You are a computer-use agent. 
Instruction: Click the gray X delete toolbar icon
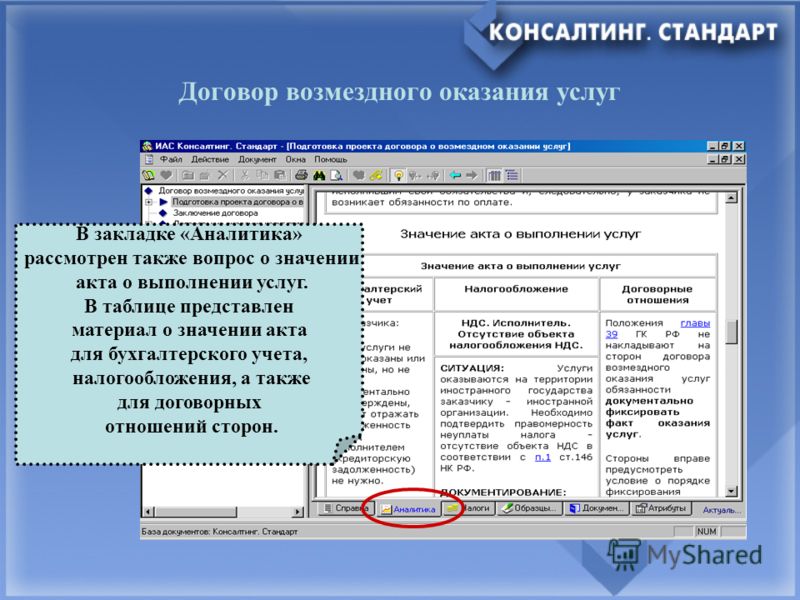(222, 176)
